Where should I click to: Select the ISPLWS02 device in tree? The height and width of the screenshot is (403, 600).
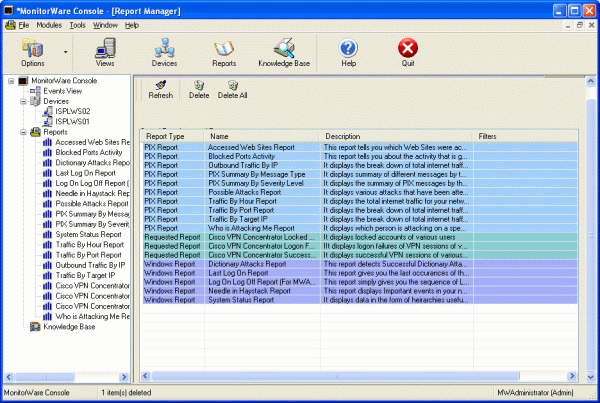pos(73,111)
